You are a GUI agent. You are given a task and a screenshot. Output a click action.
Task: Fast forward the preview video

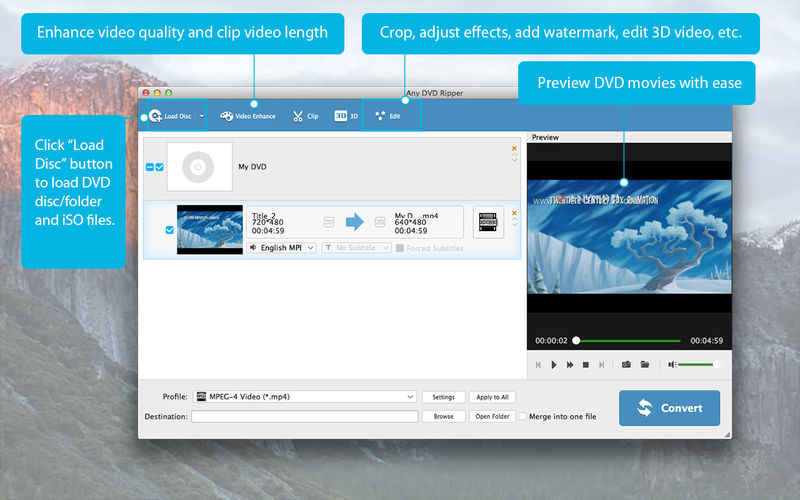(x=570, y=365)
